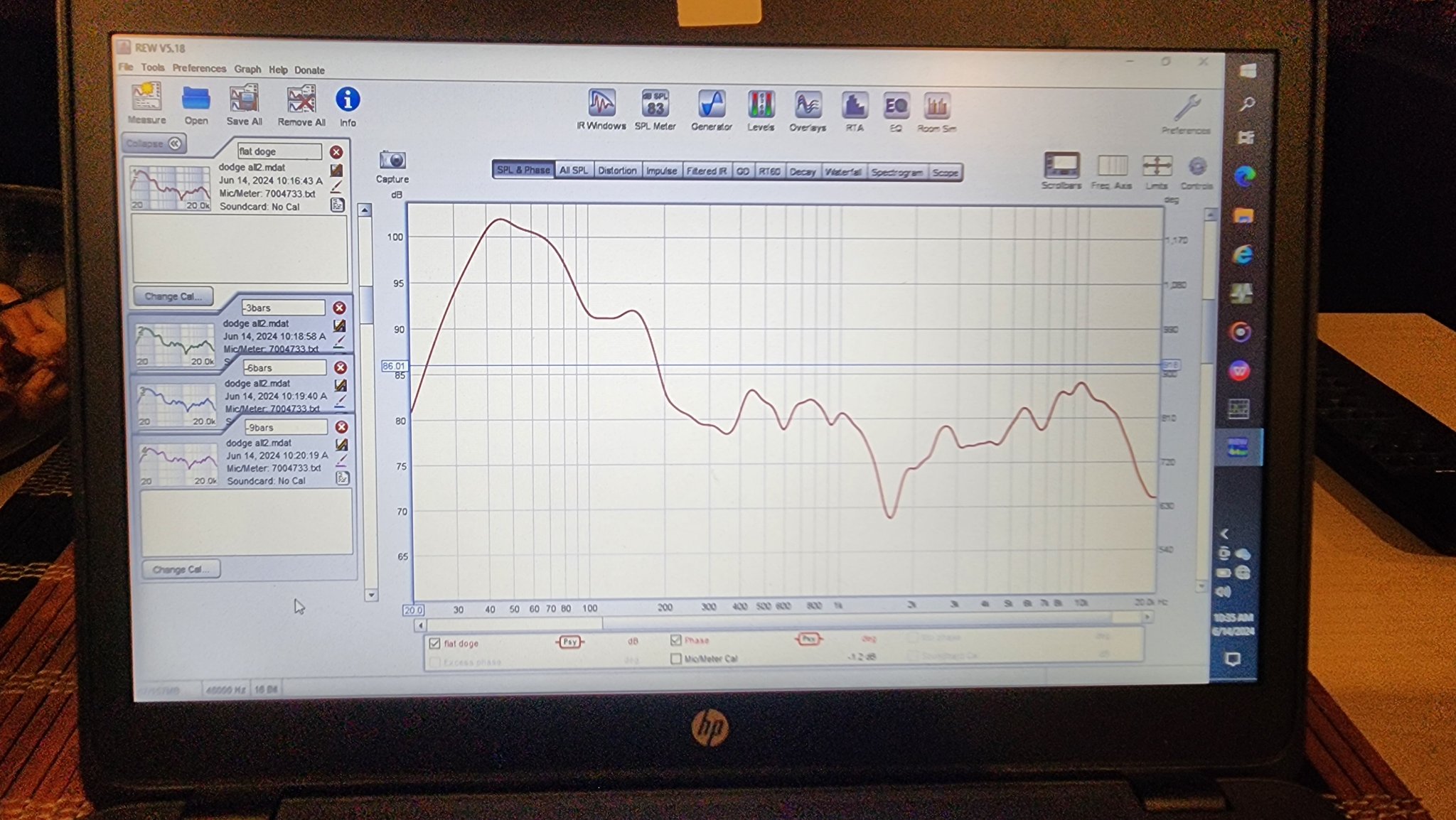Open the EQ window

click(x=896, y=107)
